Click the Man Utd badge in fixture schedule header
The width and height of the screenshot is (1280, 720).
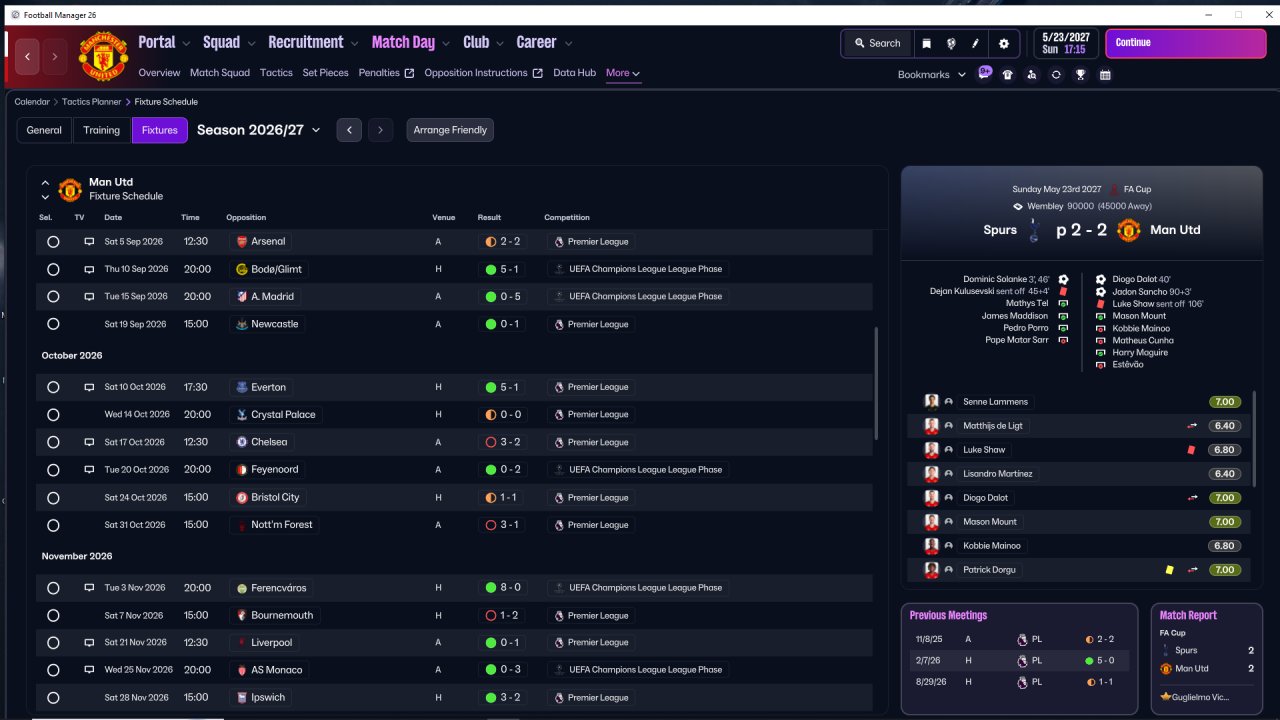click(x=70, y=189)
